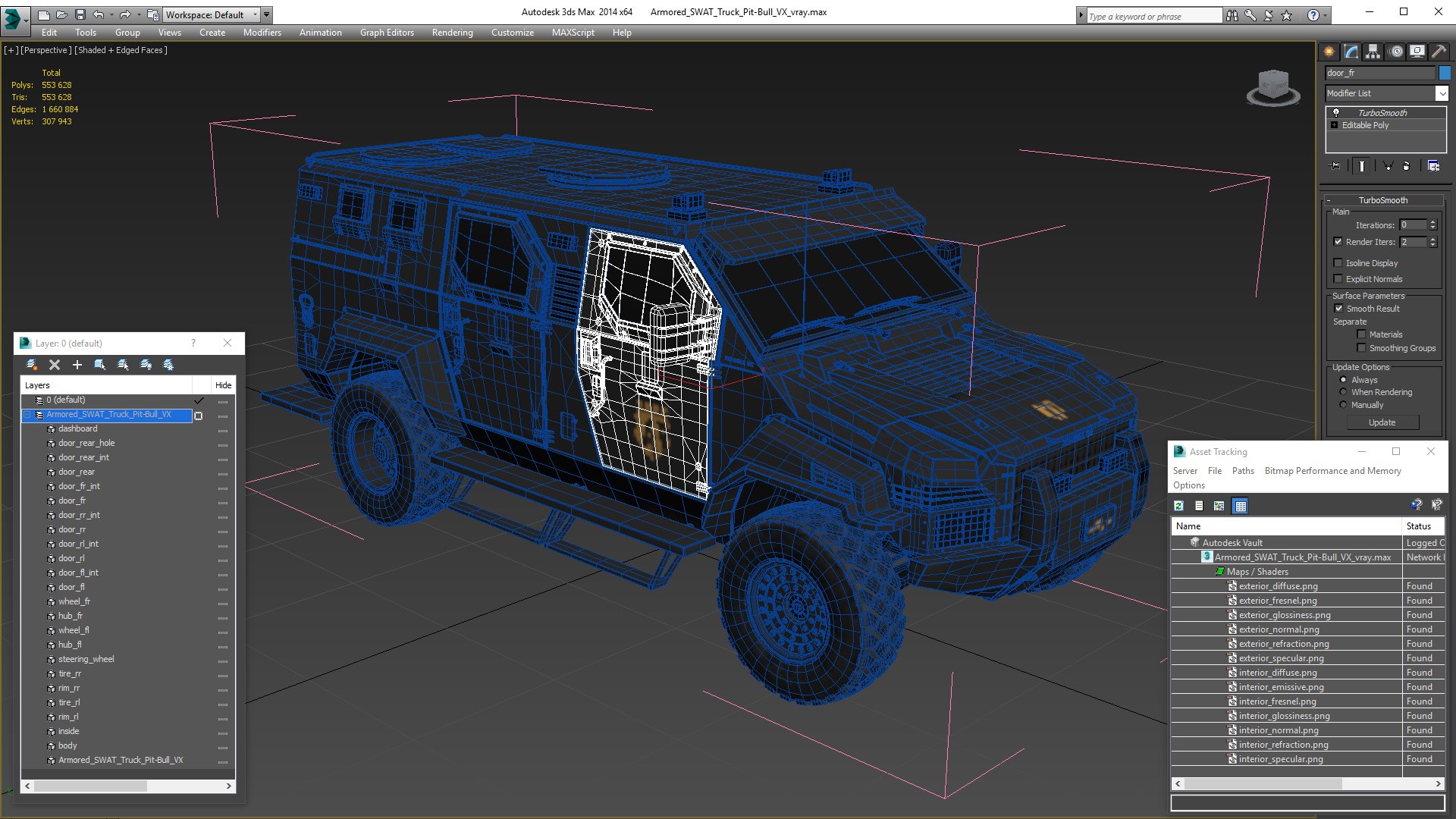
Task: Open the Graph Editors menu
Action: [x=387, y=33]
